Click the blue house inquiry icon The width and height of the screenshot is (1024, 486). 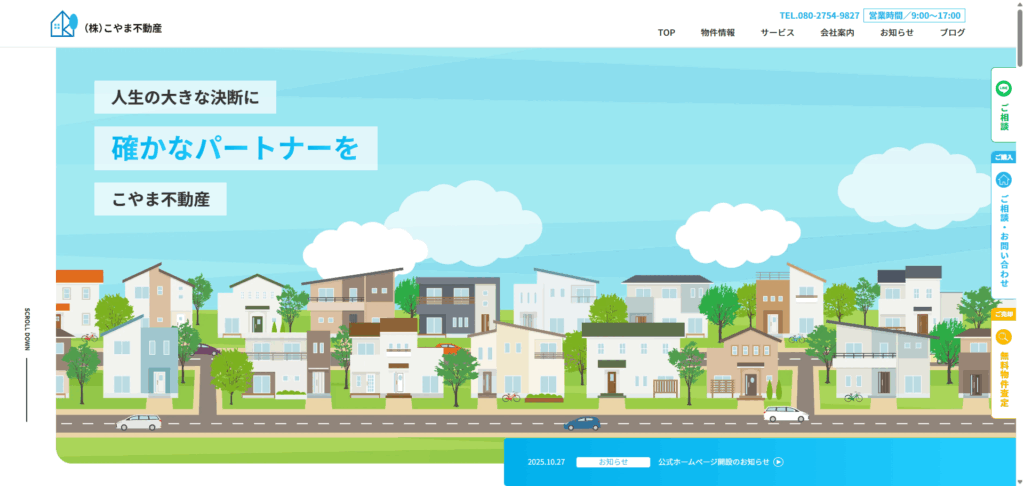pos(1003,179)
